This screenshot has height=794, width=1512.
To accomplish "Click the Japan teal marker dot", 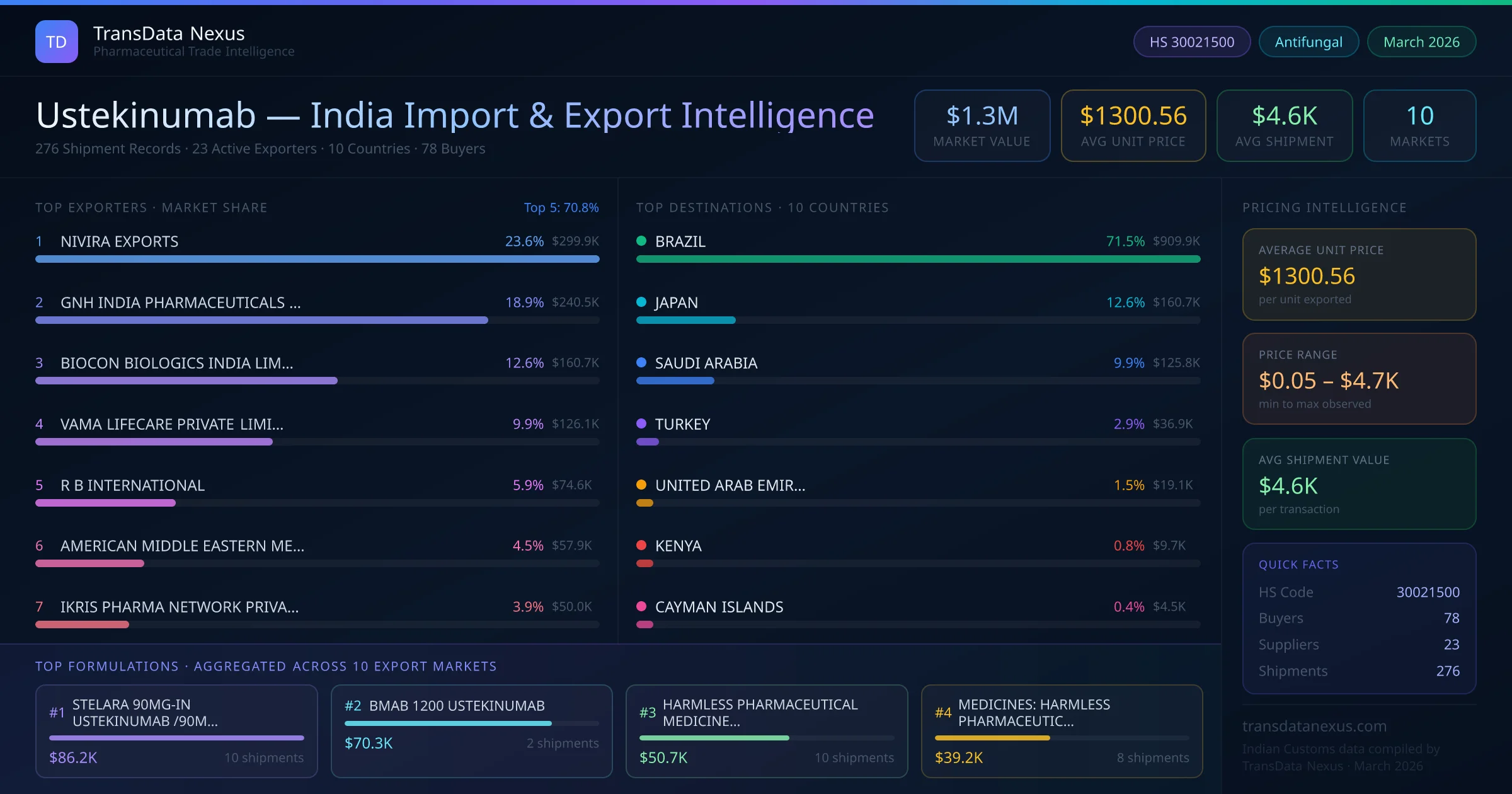I will (x=641, y=302).
